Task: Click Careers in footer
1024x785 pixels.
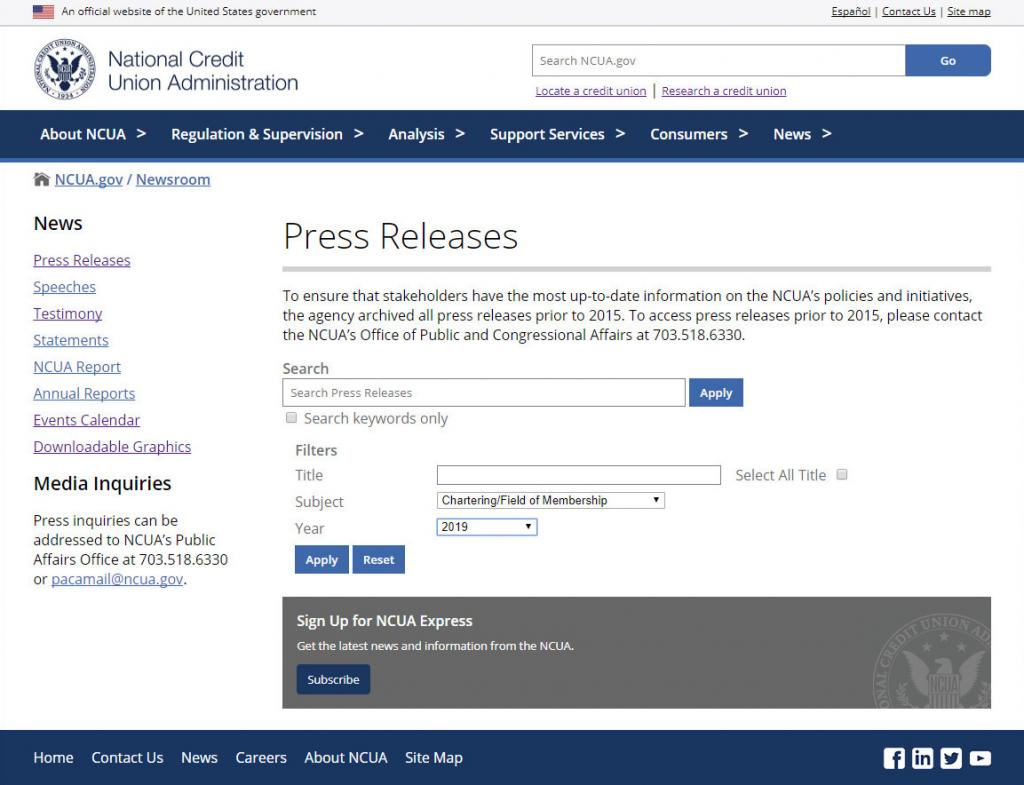Action: [x=261, y=758]
